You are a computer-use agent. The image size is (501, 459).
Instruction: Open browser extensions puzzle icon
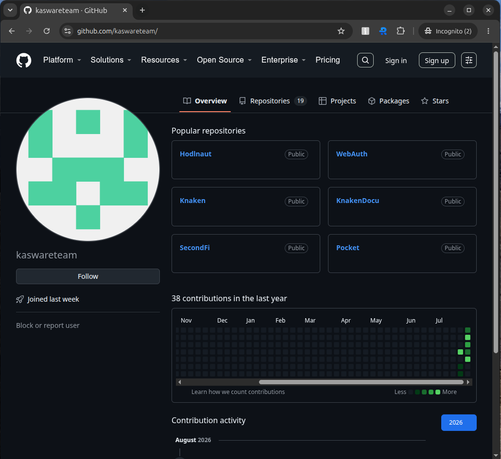[400, 31]
